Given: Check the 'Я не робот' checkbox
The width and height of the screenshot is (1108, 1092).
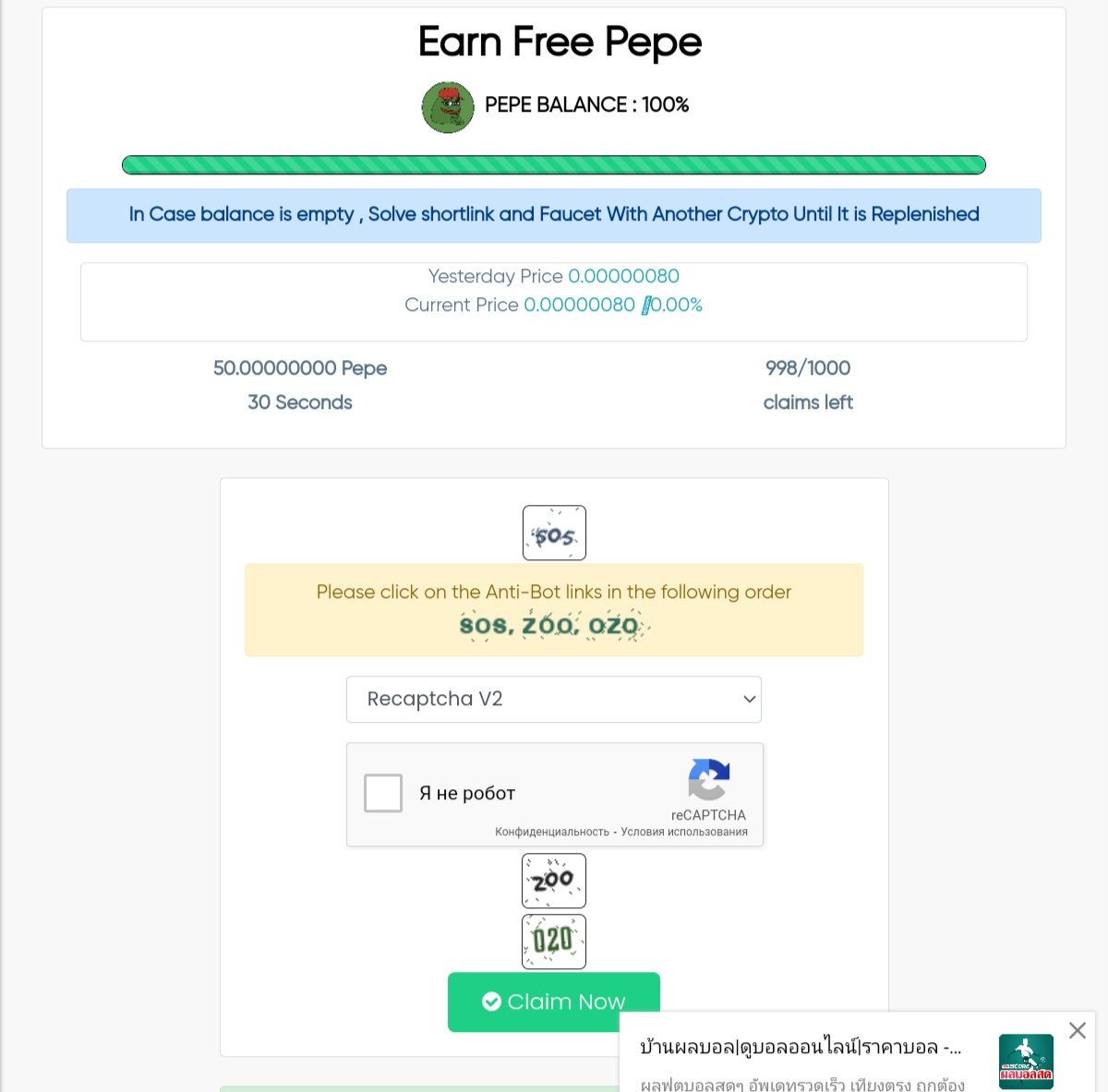Looking at the screenshot, I should pos(383,793).
